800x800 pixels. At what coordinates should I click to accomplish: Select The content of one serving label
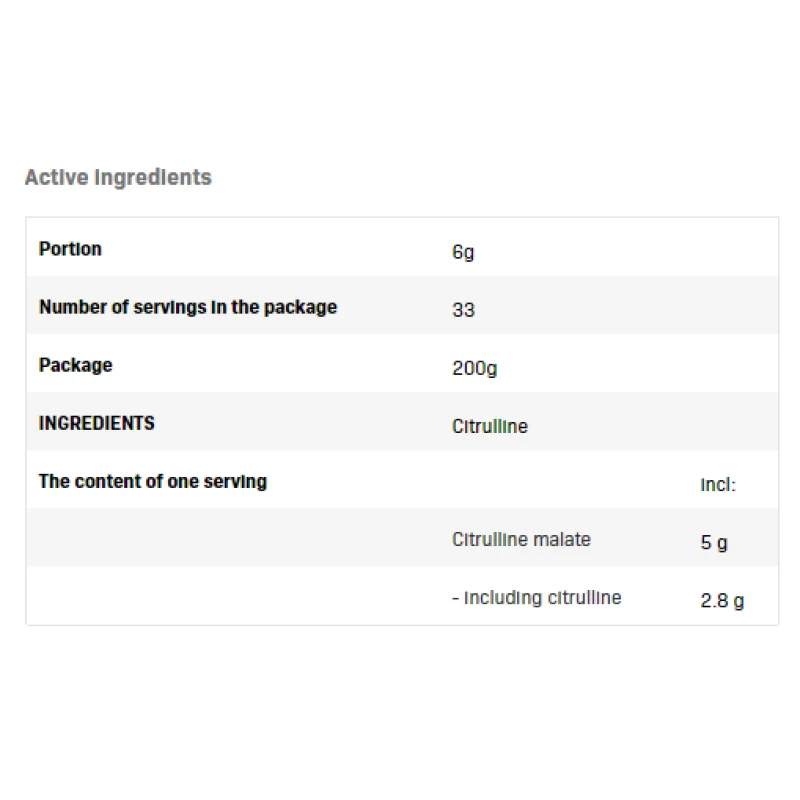click(x=152, y=481)
